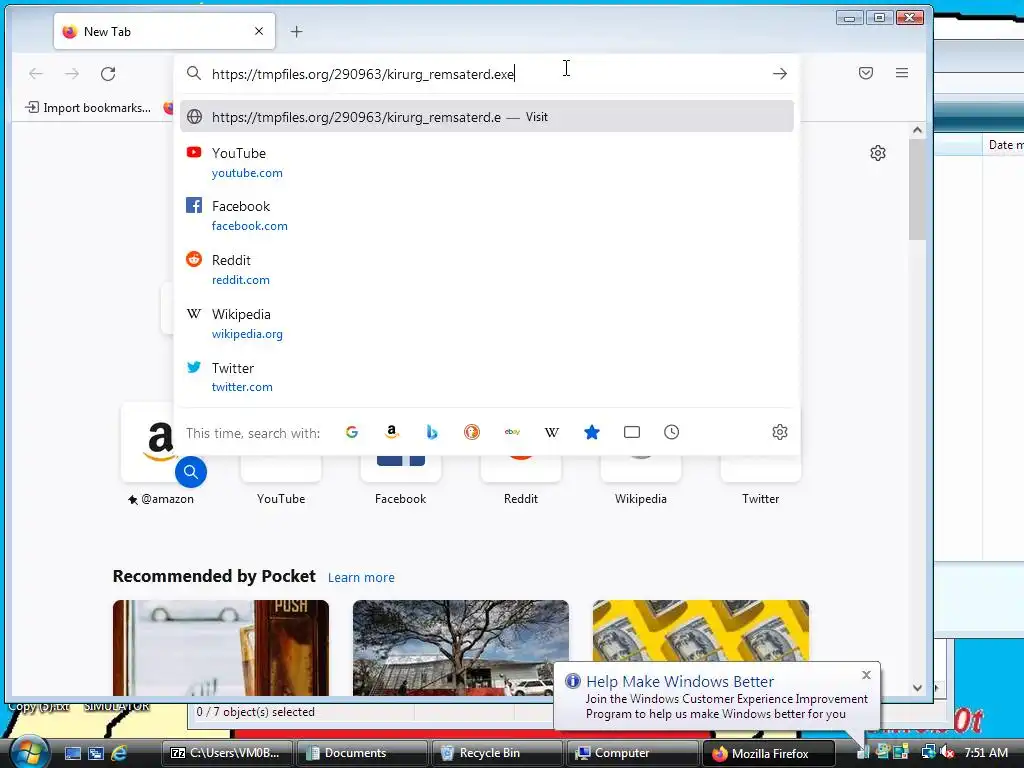The width and height of the screenshot is (1024, 768).
Task: Open the Pocket story with yellow money image
Action: click(701, 631)
